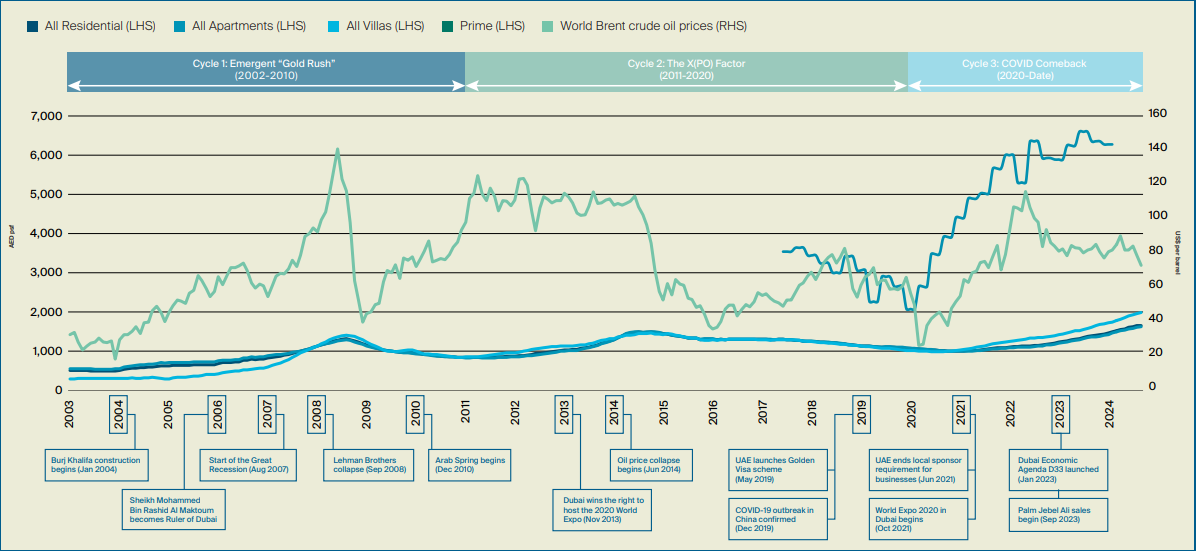Click the 2,000 left axis value

tap(48, 312)
